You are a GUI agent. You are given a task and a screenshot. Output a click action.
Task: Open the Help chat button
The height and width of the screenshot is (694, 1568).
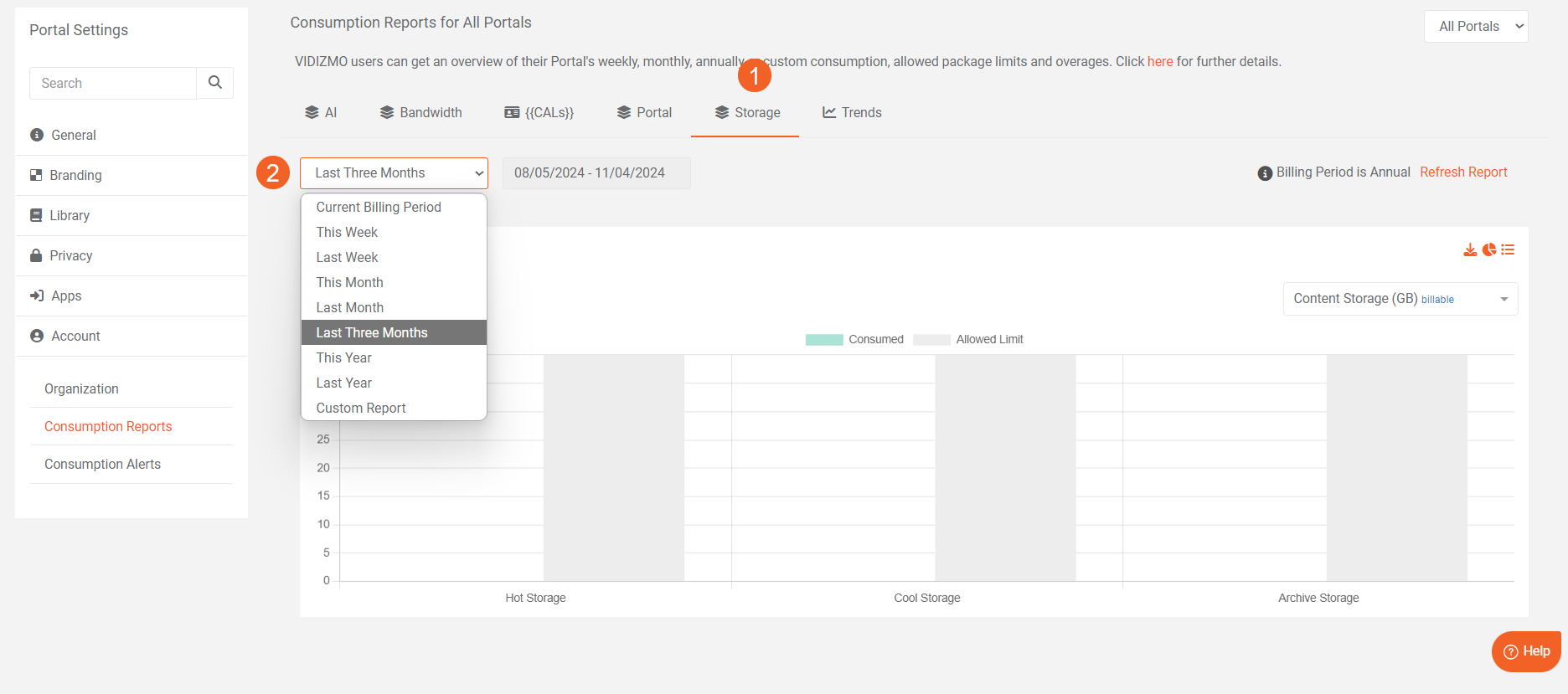pos(1526,651)
